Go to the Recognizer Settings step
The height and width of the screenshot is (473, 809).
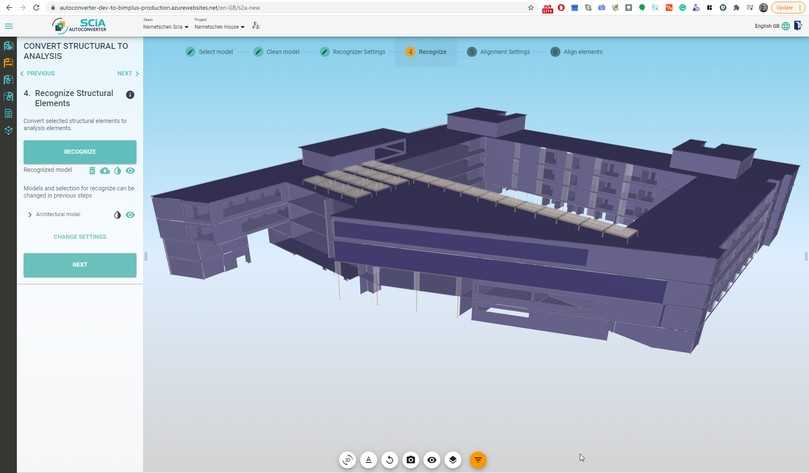click(x=351, y=51)
